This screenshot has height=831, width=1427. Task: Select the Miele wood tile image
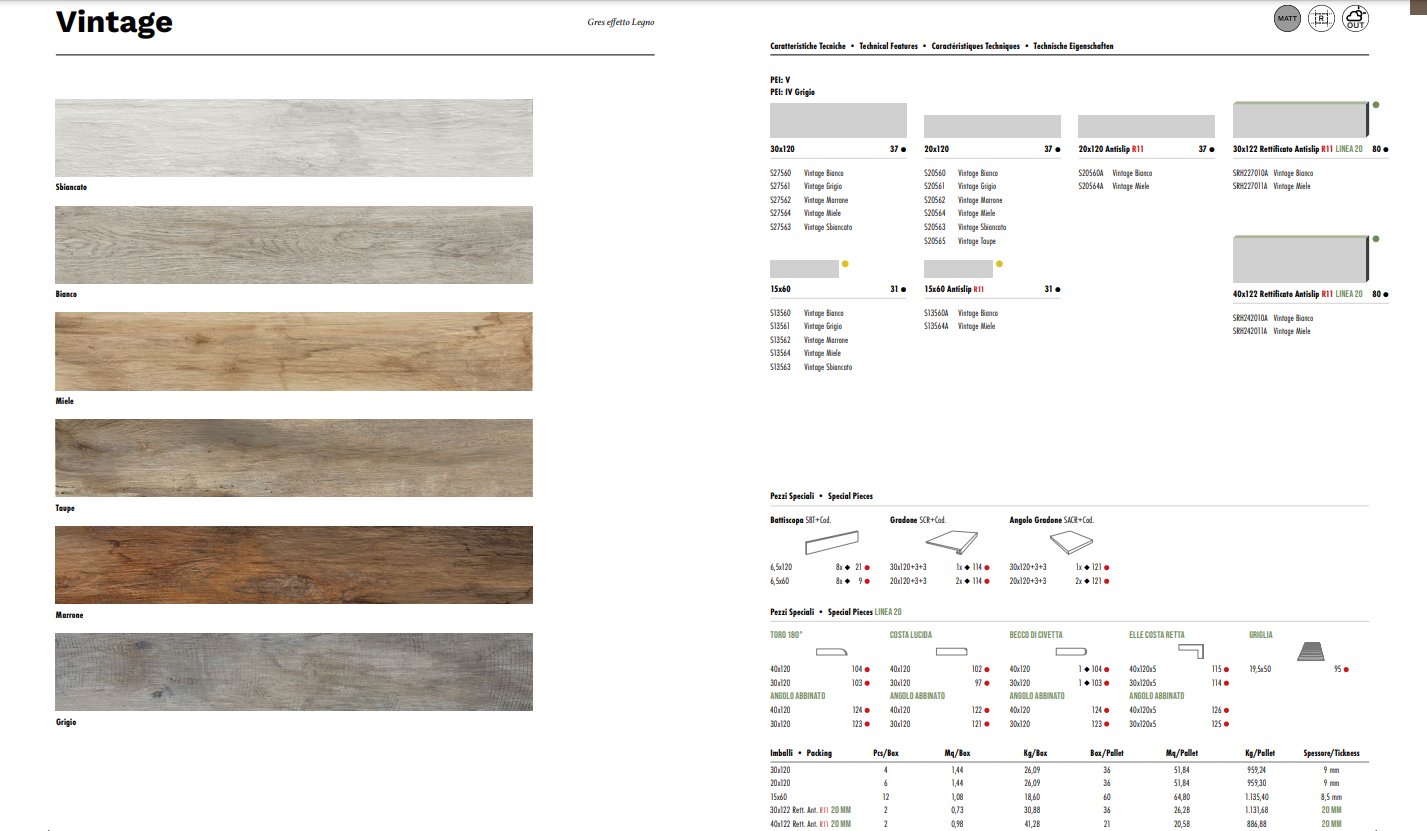click(x=294, y=351)
